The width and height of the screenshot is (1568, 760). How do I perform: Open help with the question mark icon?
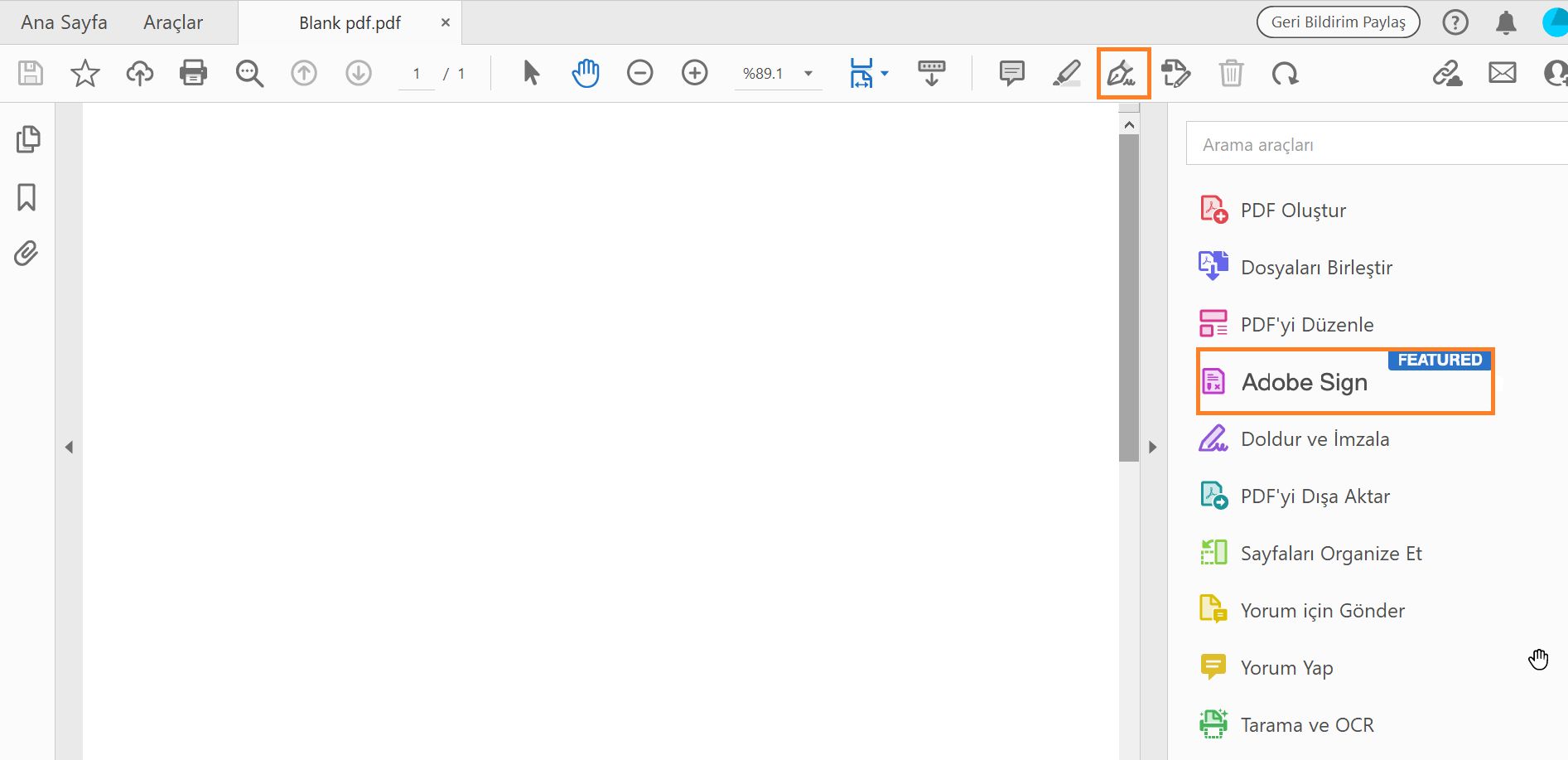pyautogui.click(x=1455, y=22)
